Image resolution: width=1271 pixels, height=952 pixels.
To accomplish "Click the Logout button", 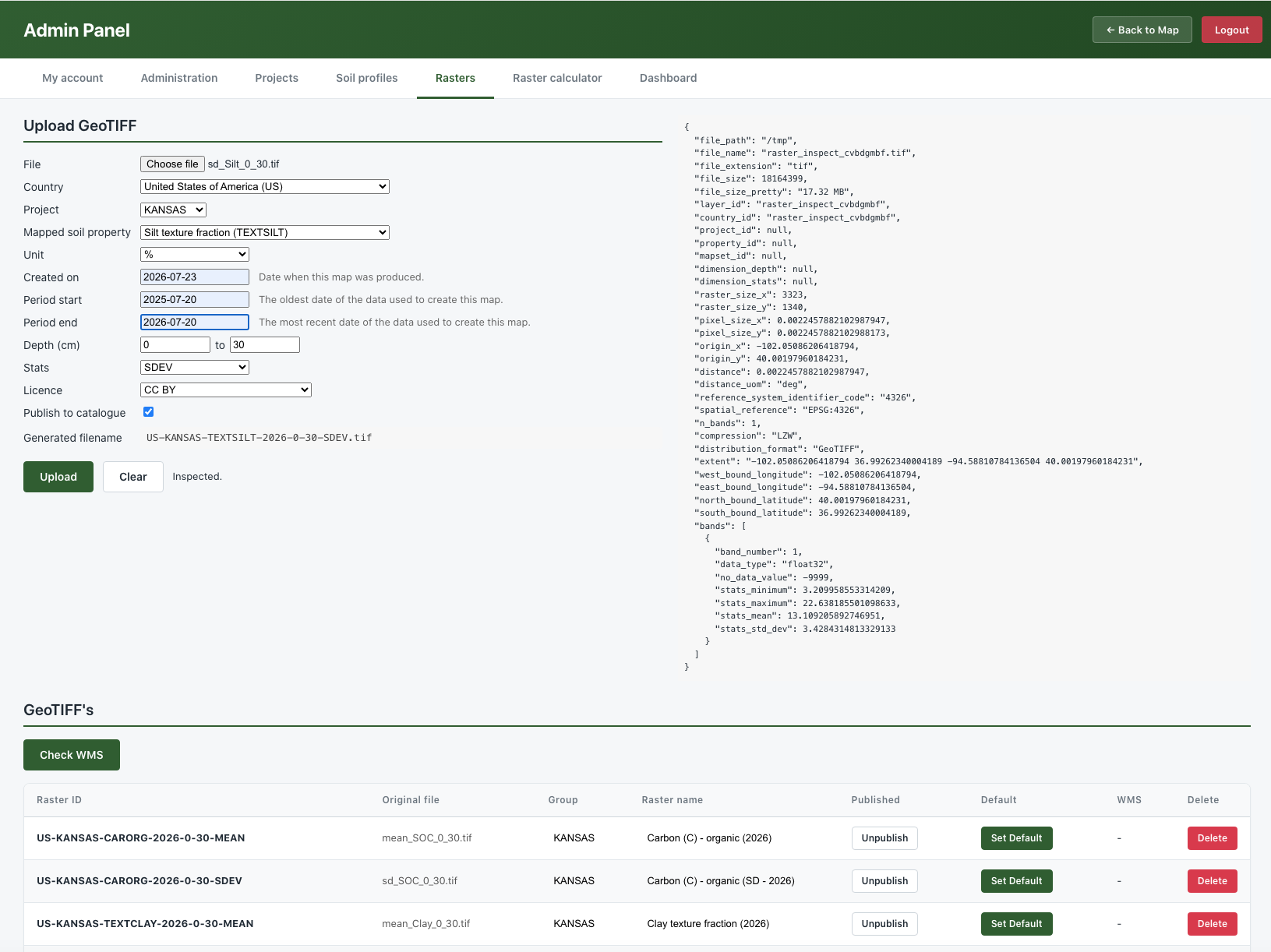I will (1231, 30).
